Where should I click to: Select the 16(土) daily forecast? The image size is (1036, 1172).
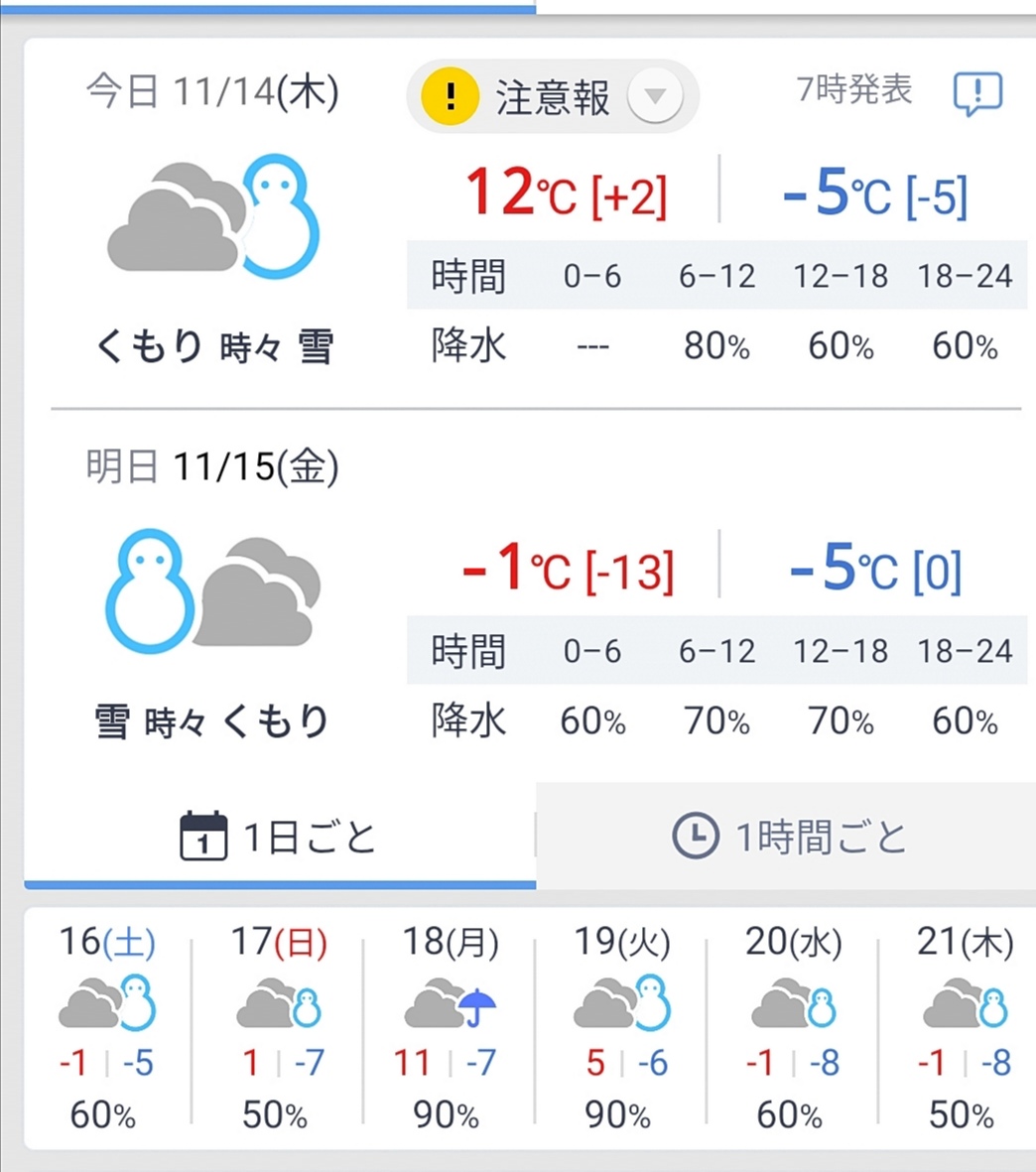tap(107, 1028)
